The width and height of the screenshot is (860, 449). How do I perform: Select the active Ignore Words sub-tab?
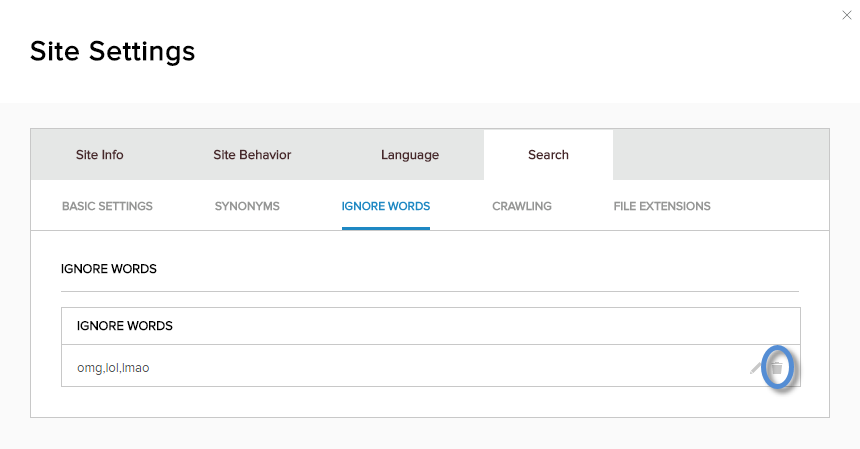click(386, 206)
